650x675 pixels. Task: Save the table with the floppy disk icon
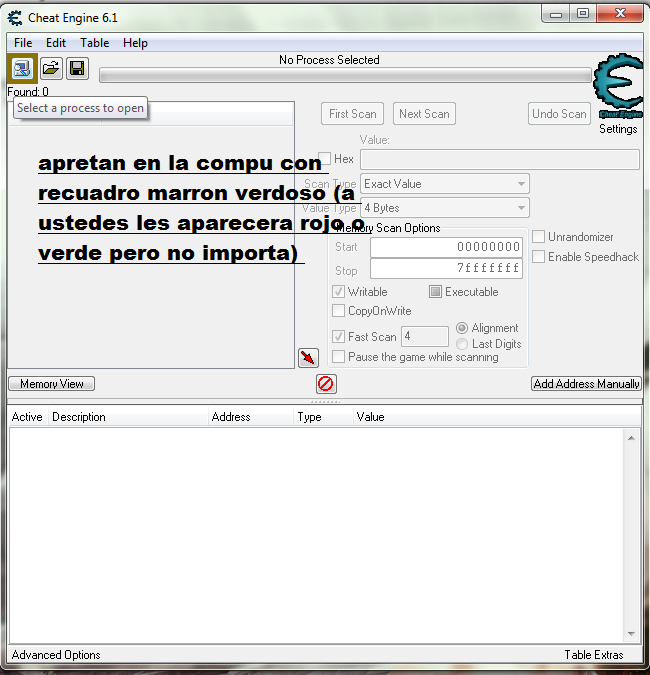tap(77, 68)
